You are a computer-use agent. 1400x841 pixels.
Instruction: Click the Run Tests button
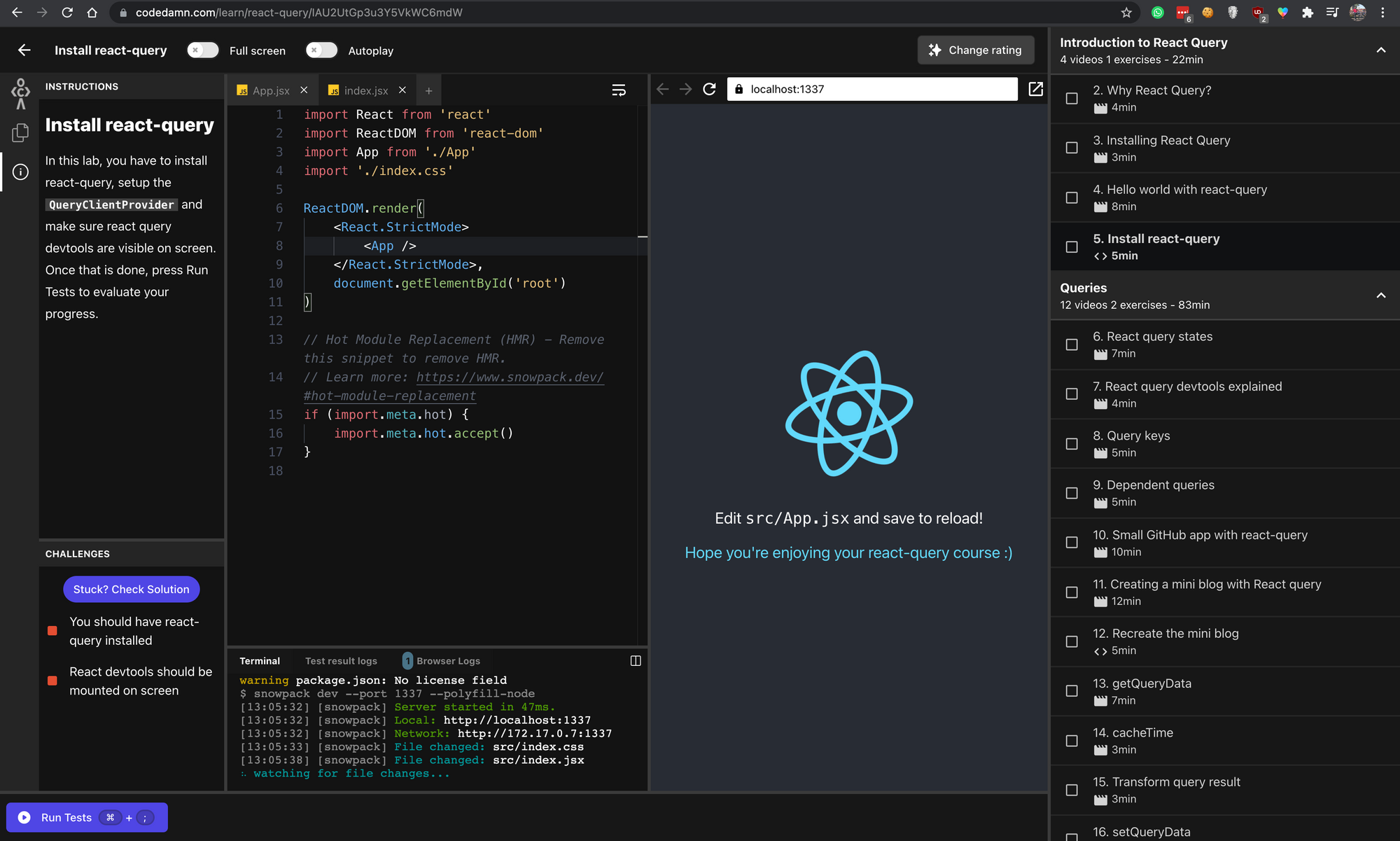[x=87, y=817]
